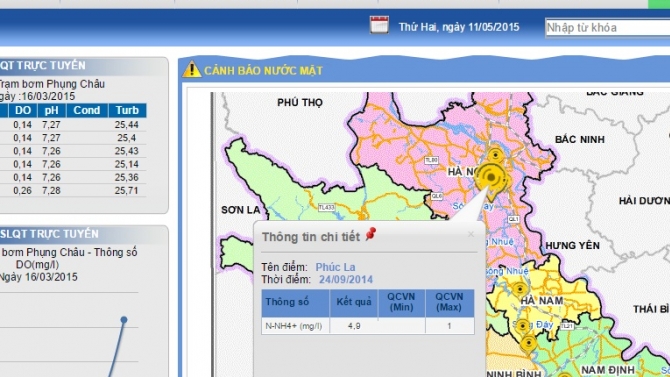
Task: Click the 'HƯNG YÊN' province label
Action: click(573, 245)
